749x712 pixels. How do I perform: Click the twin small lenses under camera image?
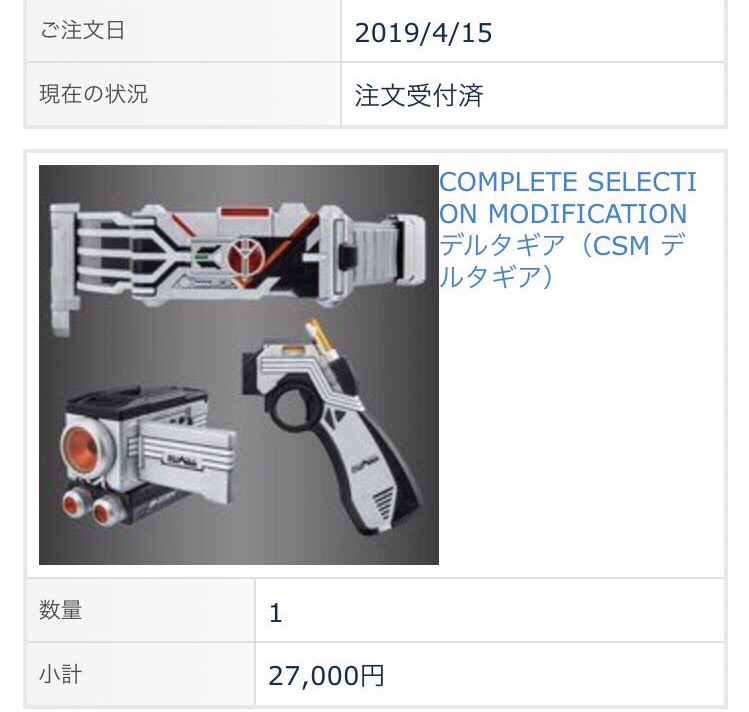click(94, 509)
